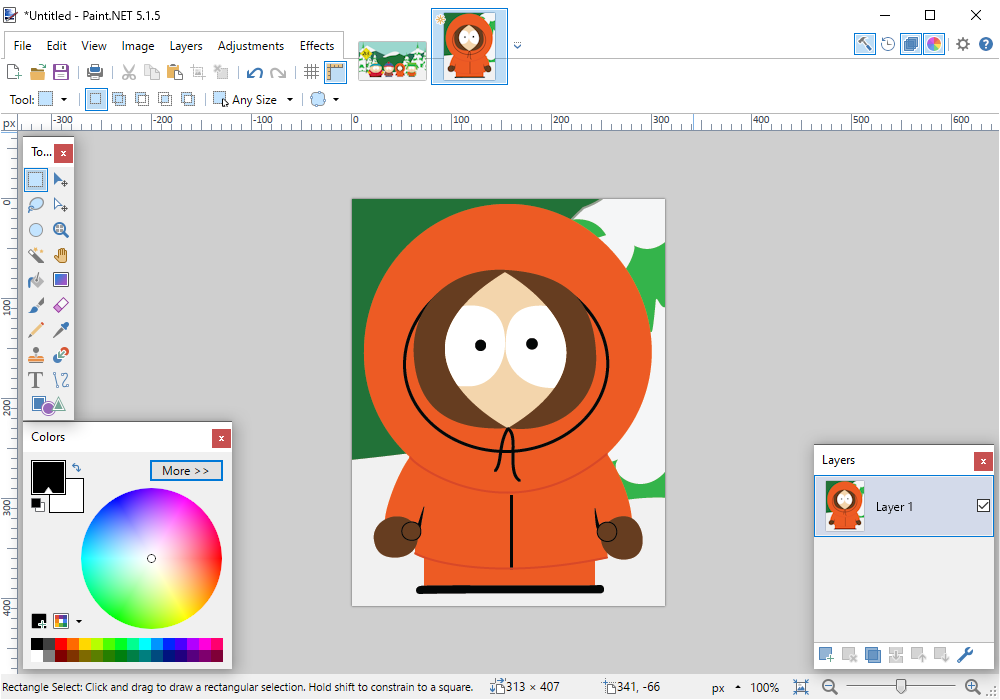Viewport: 1000px width, 700px height.
Task: Toggle Layer 1 visibility checkbox
Action: click(983, 506)
